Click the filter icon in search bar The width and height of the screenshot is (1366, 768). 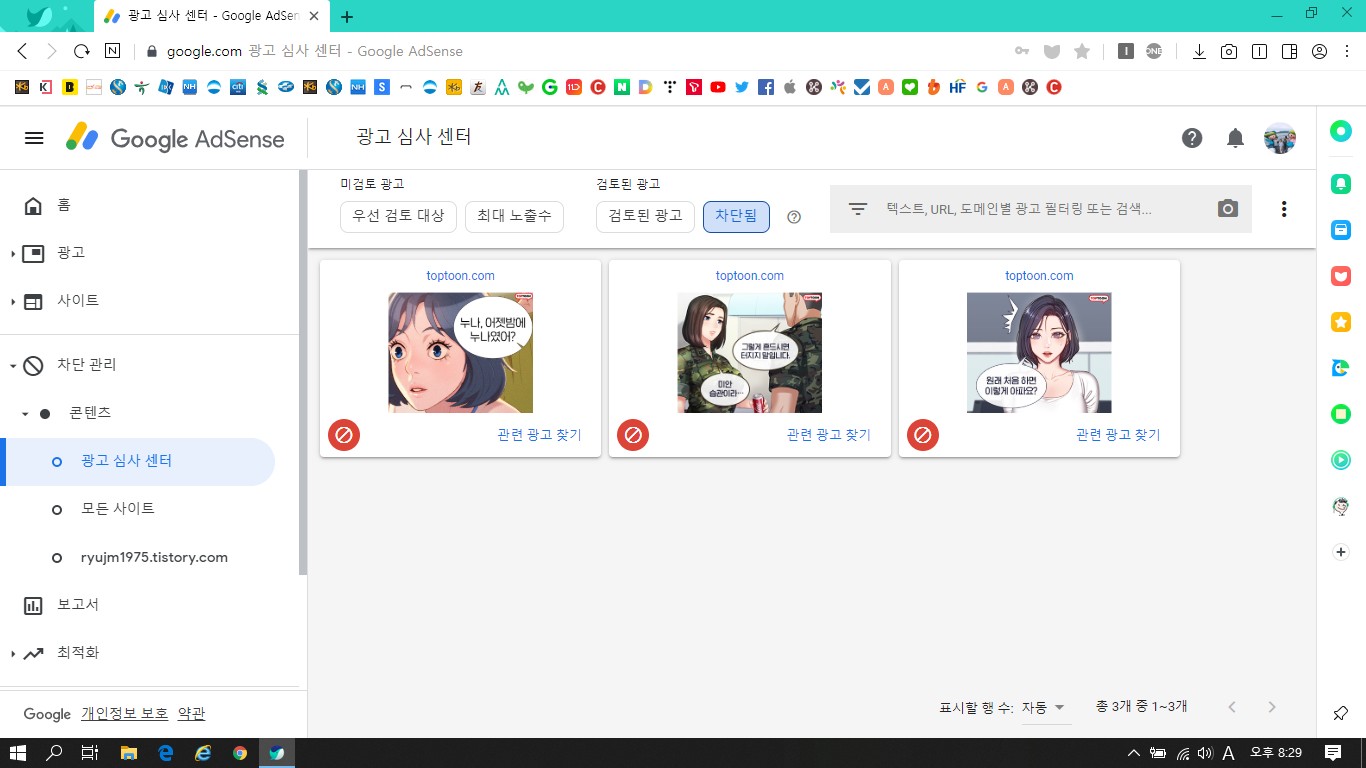point(857,209)
